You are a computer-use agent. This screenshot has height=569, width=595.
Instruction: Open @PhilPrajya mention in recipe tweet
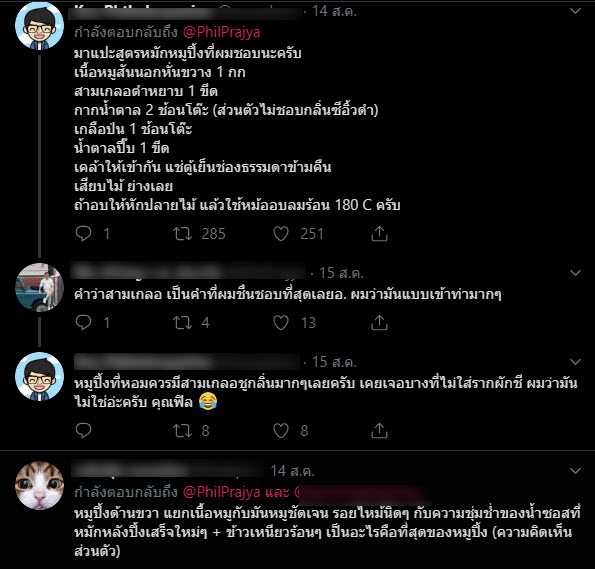tap(221, 32)
